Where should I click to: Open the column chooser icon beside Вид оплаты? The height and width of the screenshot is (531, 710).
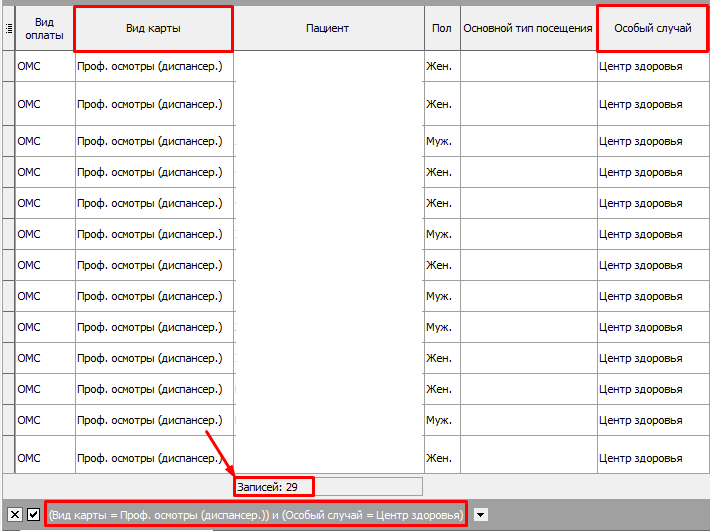pyautogui.click(x=9, y=29)
